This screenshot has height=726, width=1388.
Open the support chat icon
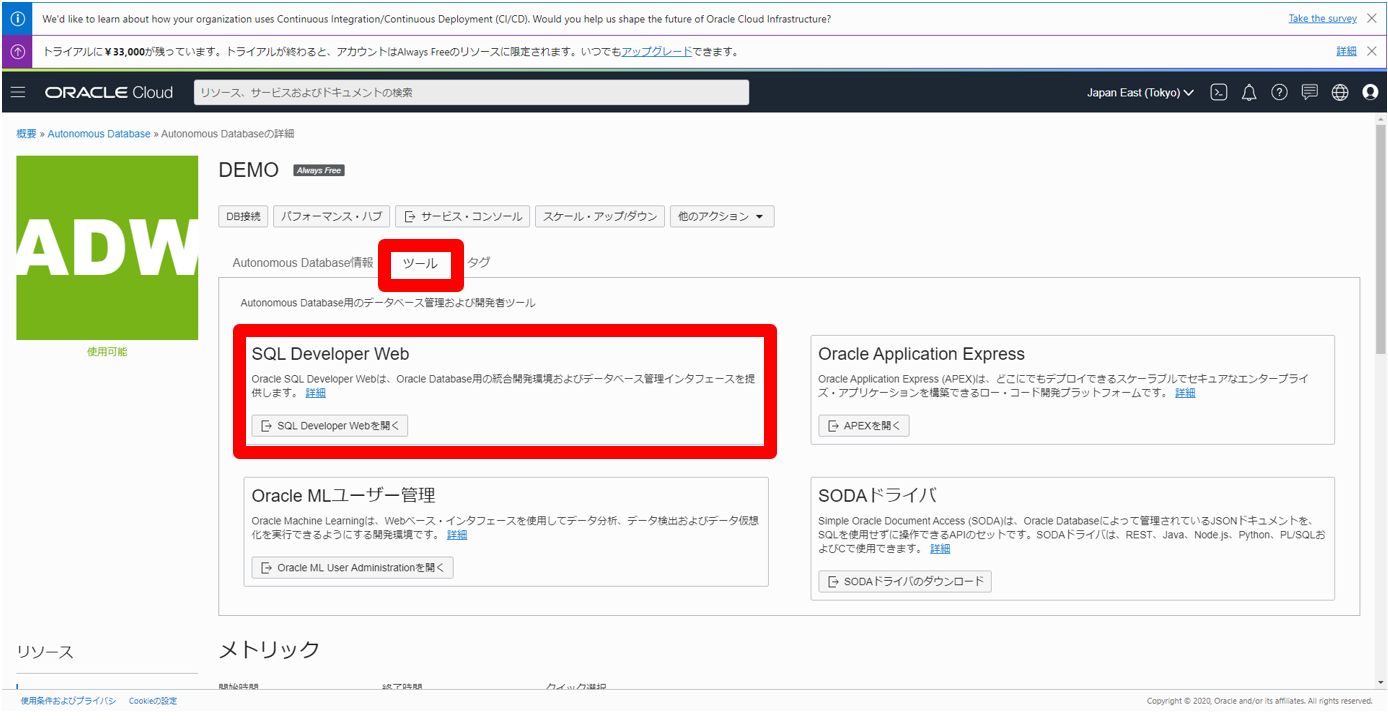tap(1309, 92)
